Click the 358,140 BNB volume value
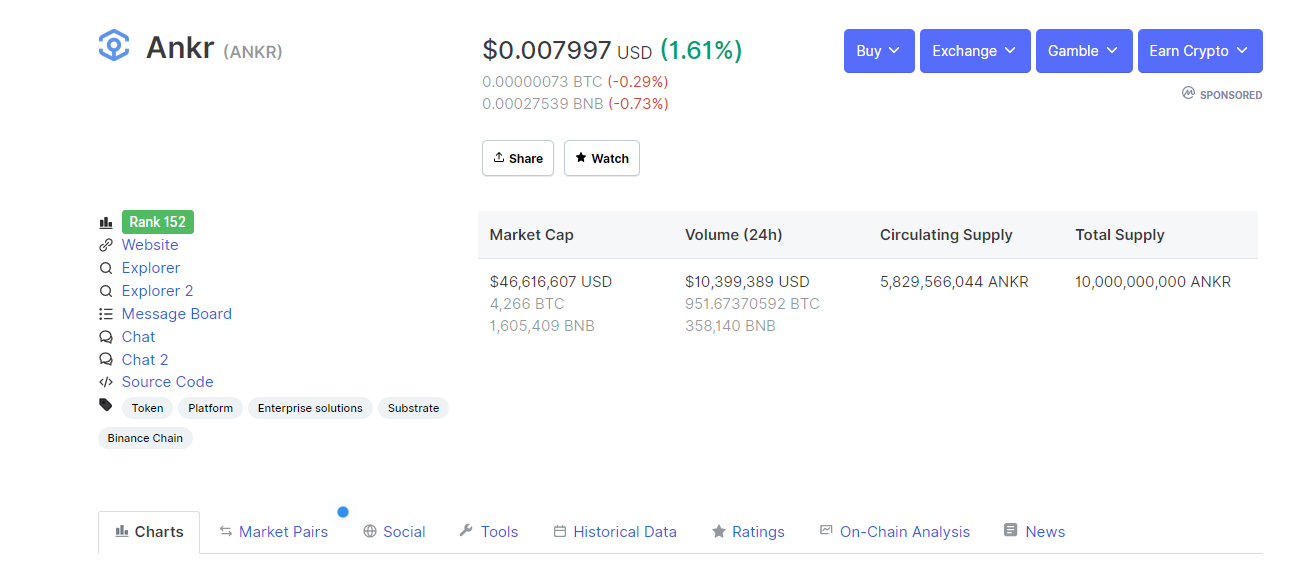The width and height of the screenshot is (1298, 587). (x=730, y=326)
